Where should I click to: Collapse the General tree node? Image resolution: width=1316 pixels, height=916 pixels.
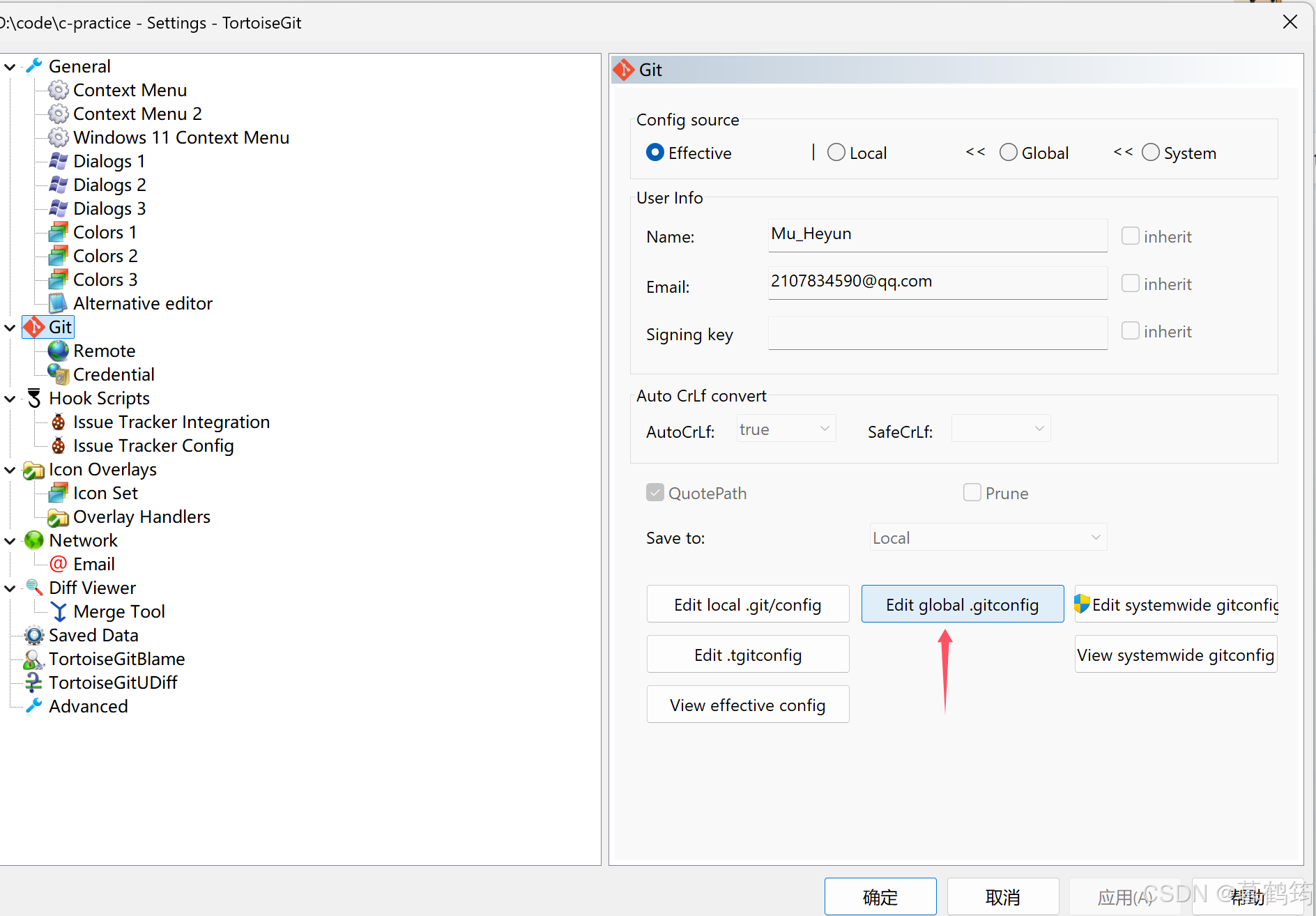[10, 67]
